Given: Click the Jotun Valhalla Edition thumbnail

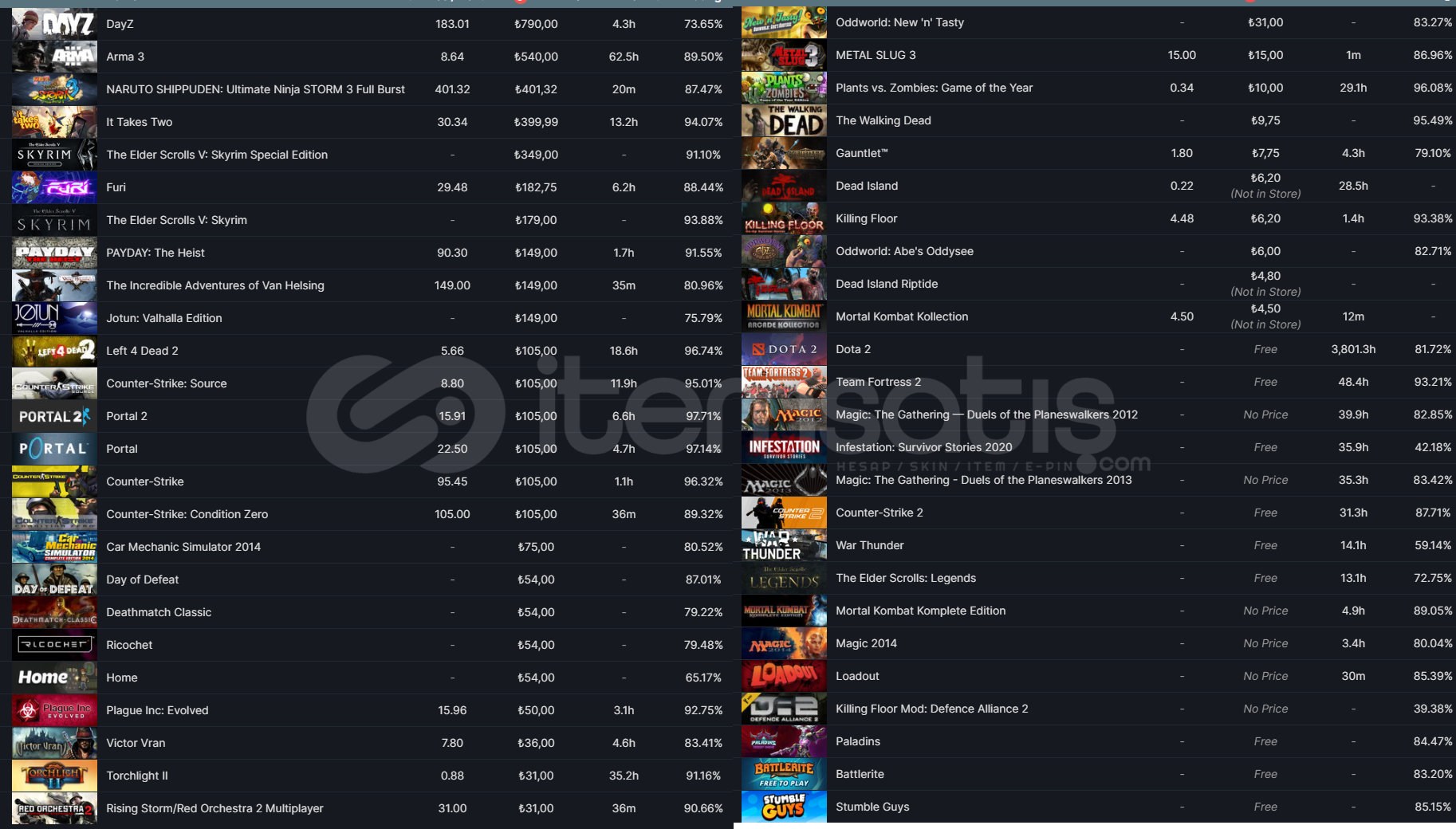Looking at the screenshot, I should [54, 318].
